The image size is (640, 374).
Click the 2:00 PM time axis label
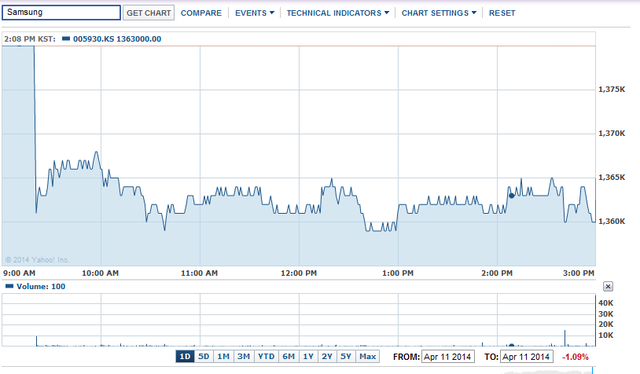pyautogui.click(x=497, y=273)
